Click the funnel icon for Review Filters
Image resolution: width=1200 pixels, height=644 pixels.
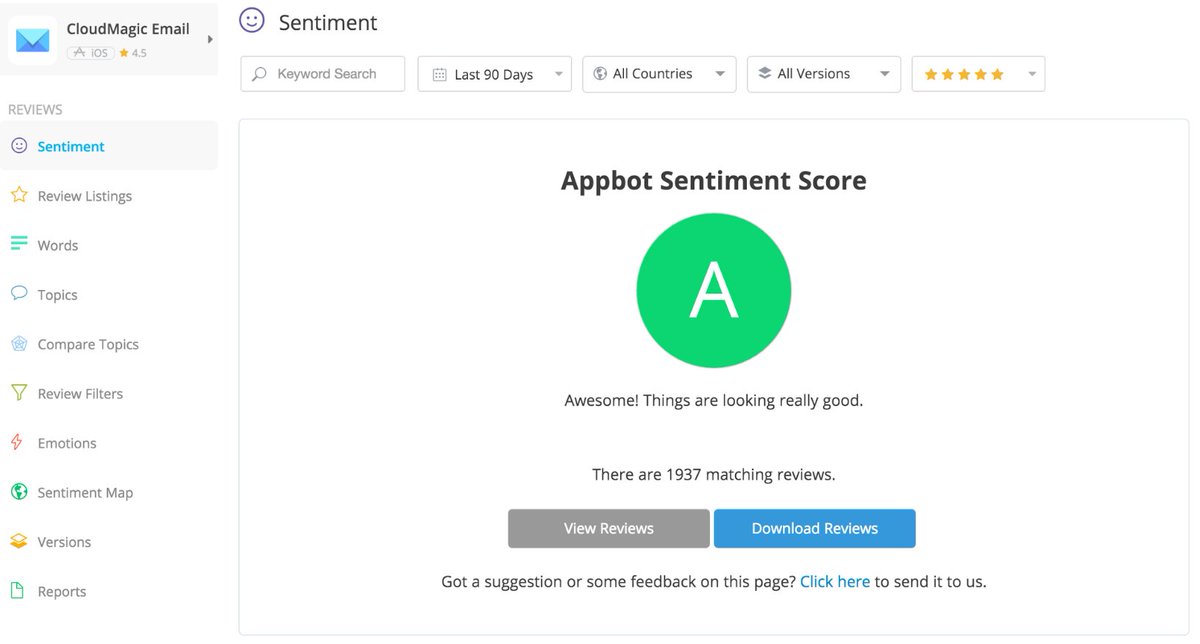pyautogui.click(x=18, y=393)
